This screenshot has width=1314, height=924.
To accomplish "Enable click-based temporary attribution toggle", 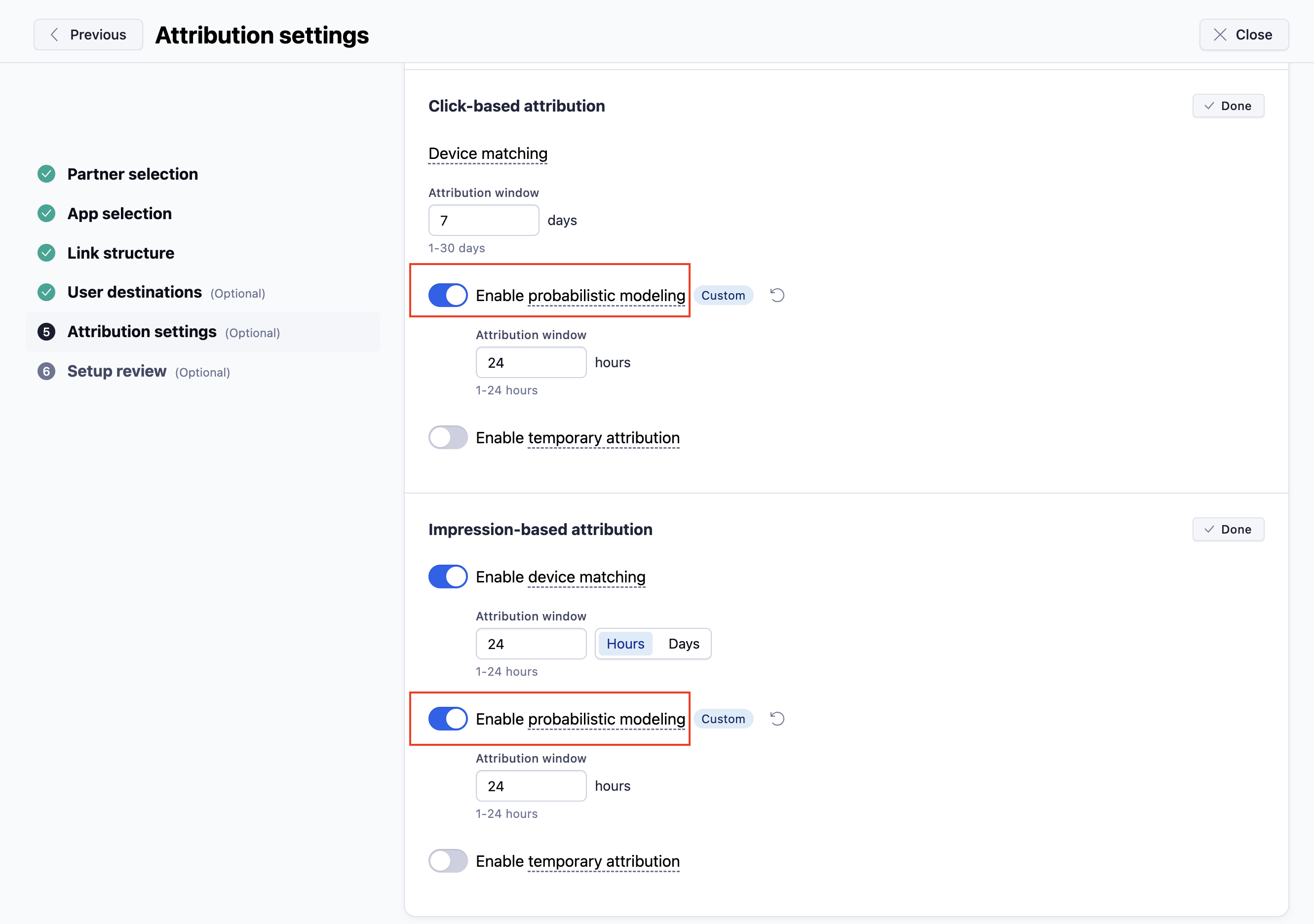I will tap(448, 438).
